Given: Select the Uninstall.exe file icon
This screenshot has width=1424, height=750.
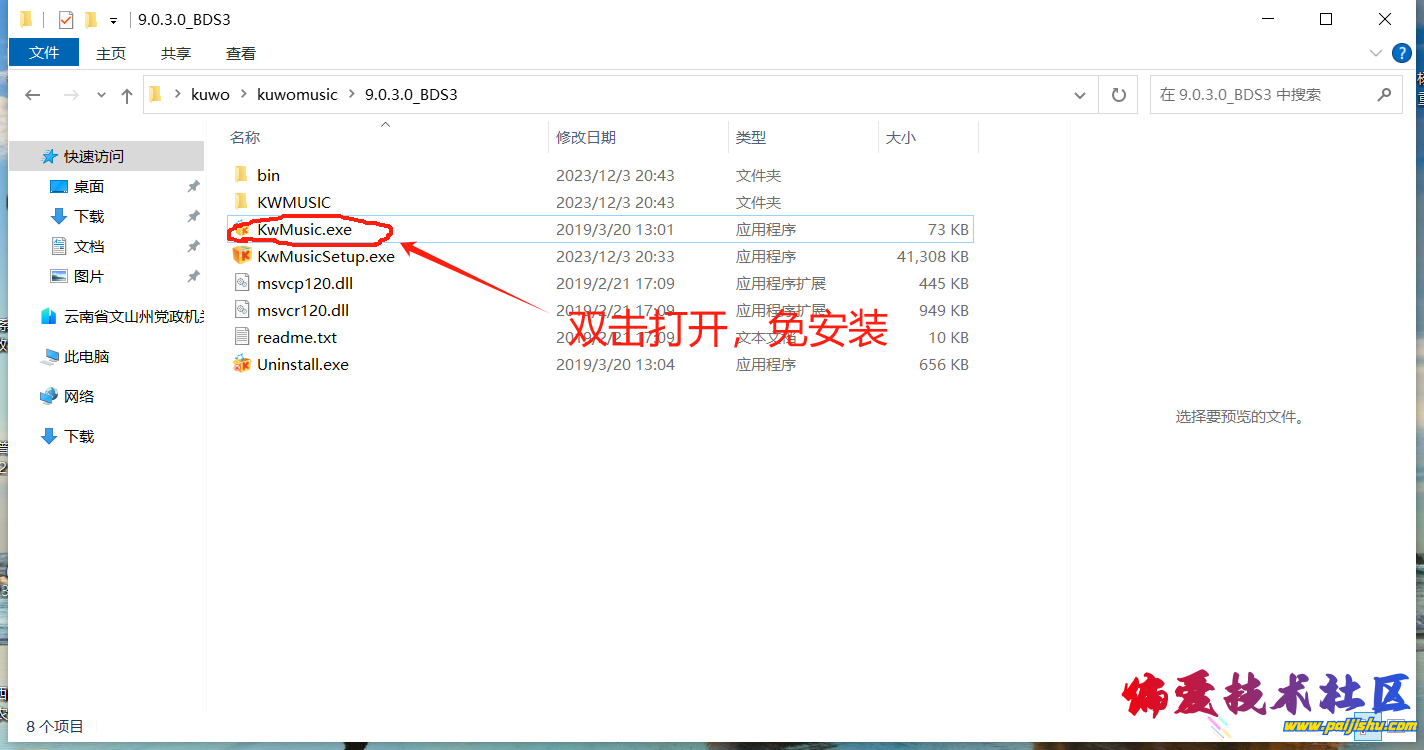Looking at the screenshot, I should pyautogui.click(x=240, y=365).
